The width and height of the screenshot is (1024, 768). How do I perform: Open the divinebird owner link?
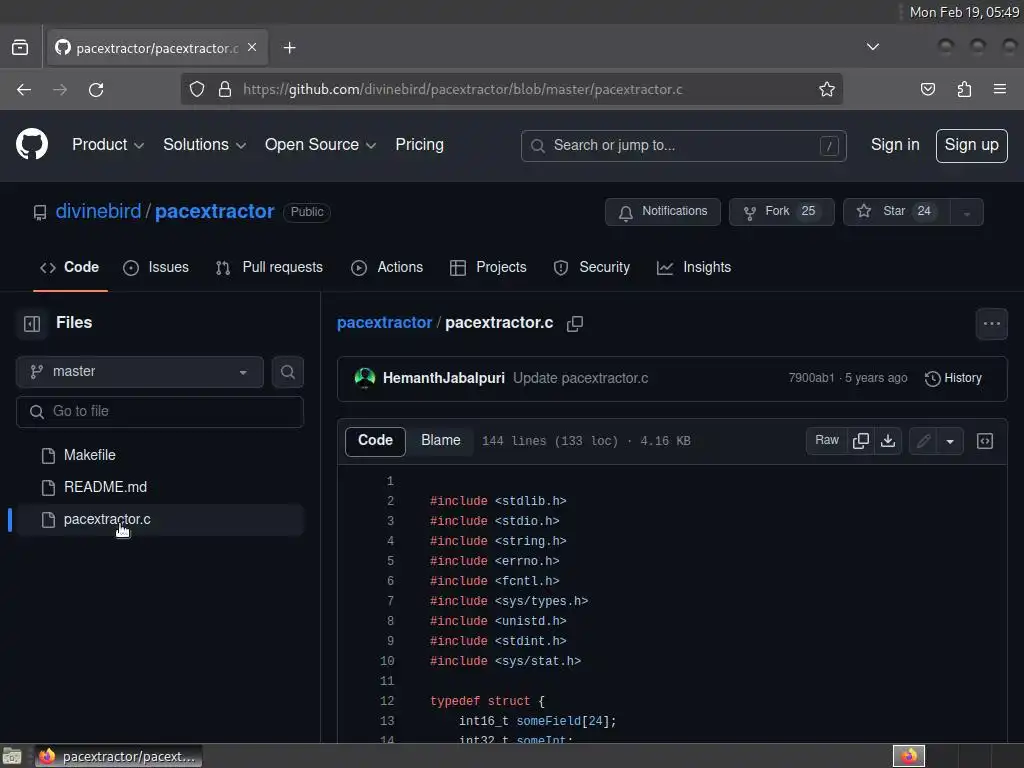(99, 212)
